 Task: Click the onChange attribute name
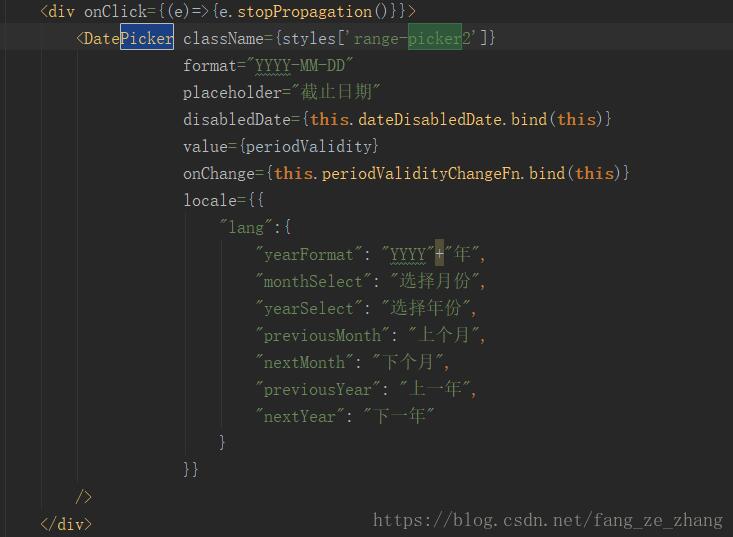(218, 173)
